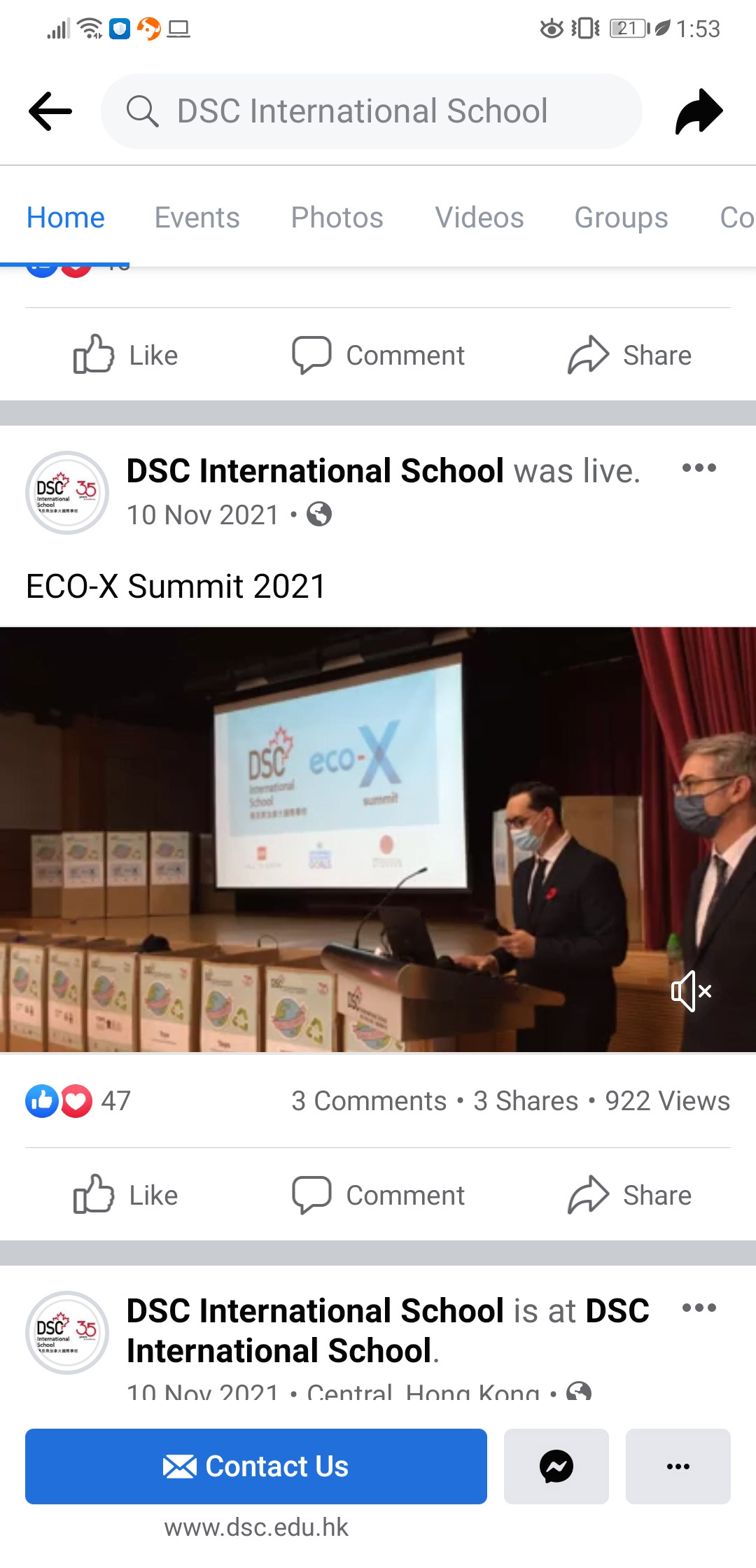
Task: Open reactions list showing 47 reactions
Action: [78, 1100]
